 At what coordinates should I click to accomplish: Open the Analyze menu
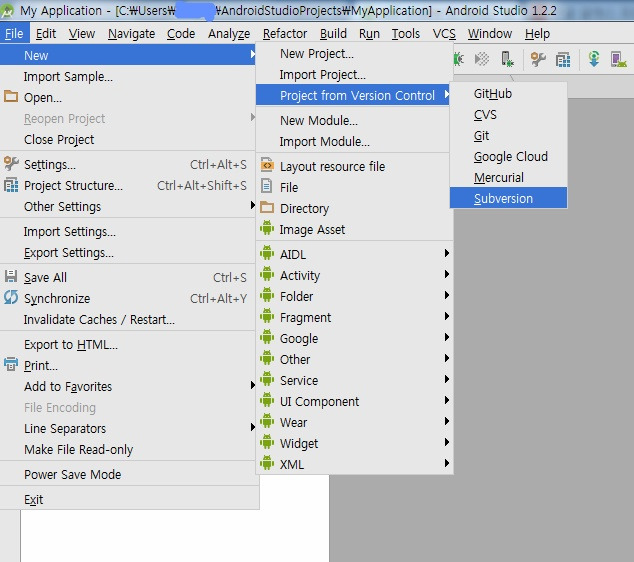coord(229,34)
